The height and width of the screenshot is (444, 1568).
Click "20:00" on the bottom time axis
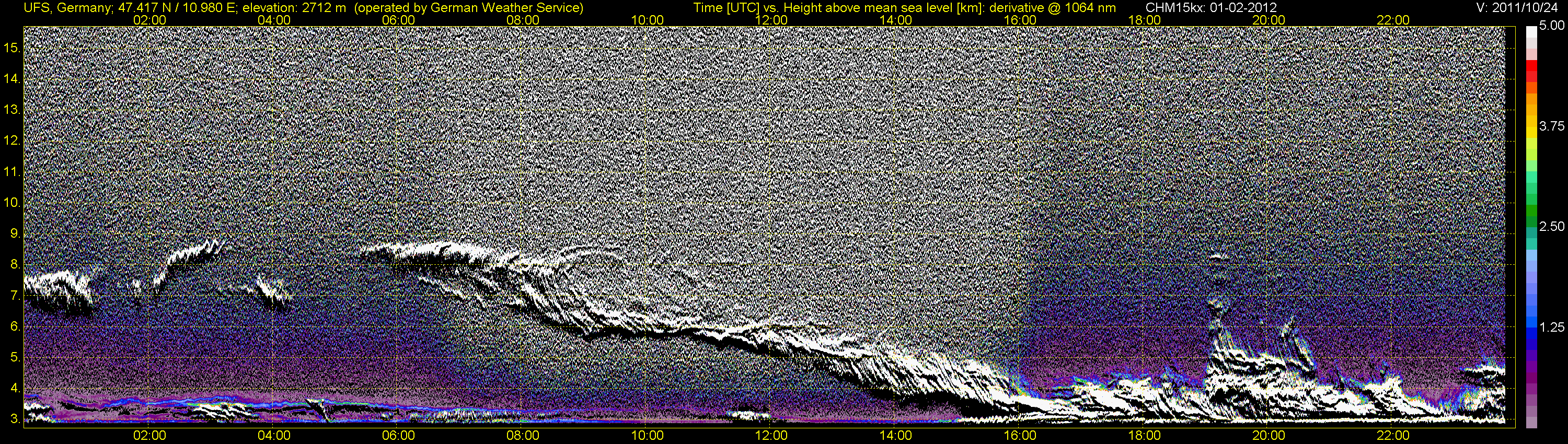point(1269,436)
